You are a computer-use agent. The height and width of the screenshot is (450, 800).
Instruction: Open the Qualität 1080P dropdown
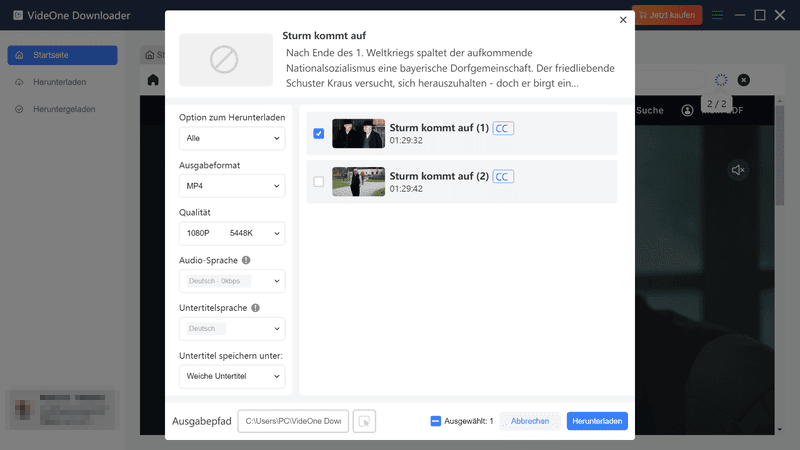232,233
